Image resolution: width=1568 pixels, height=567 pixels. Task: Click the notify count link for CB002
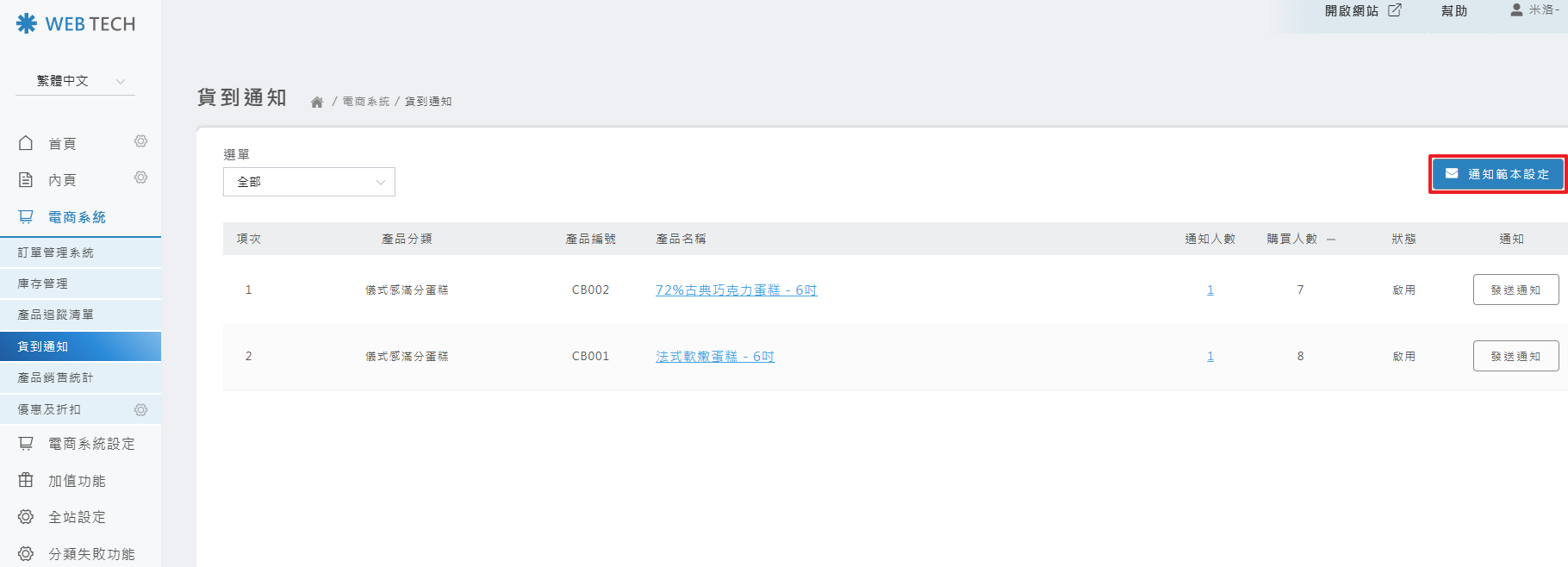1210,290
